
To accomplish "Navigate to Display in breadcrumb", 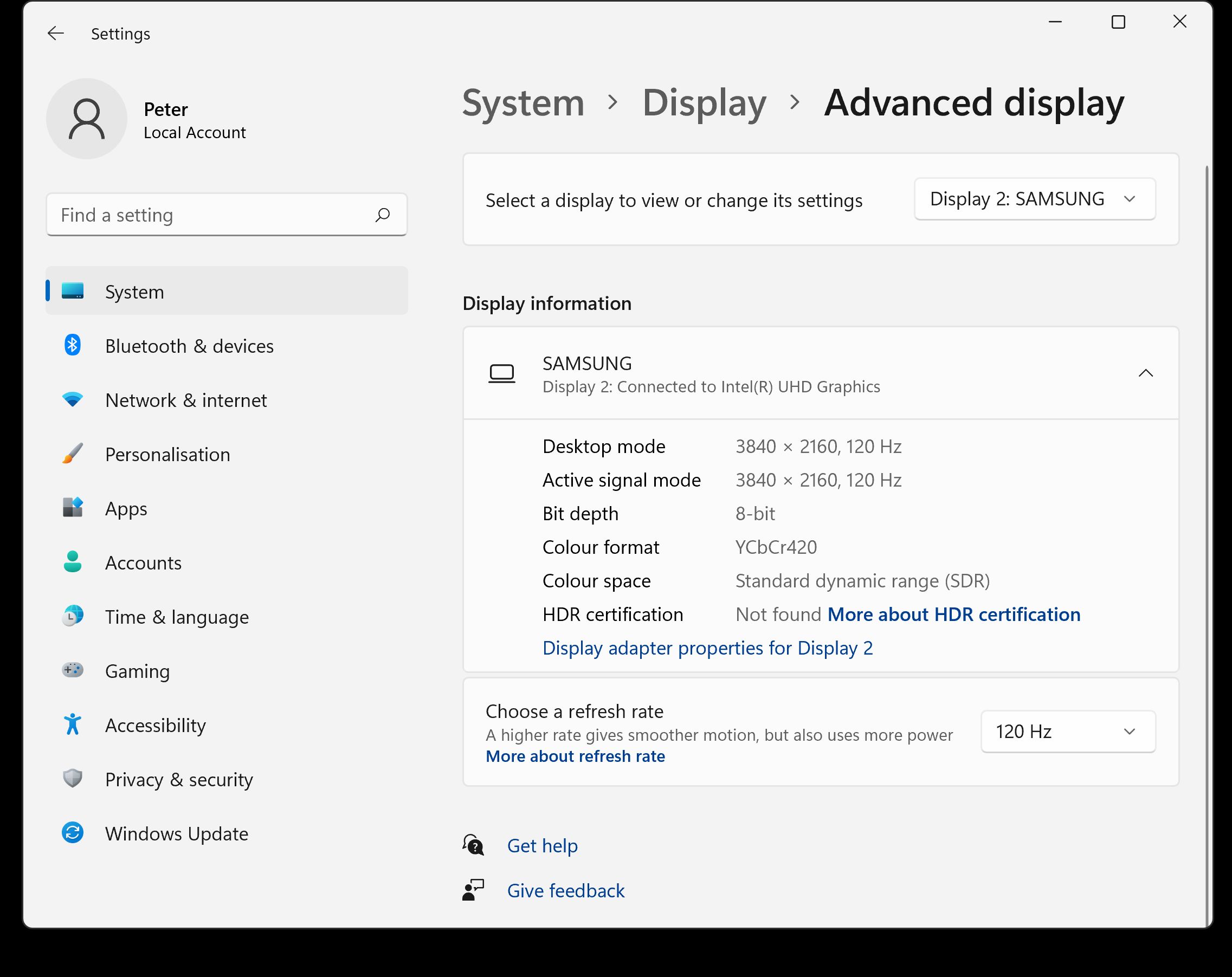I will click(704, 103).
